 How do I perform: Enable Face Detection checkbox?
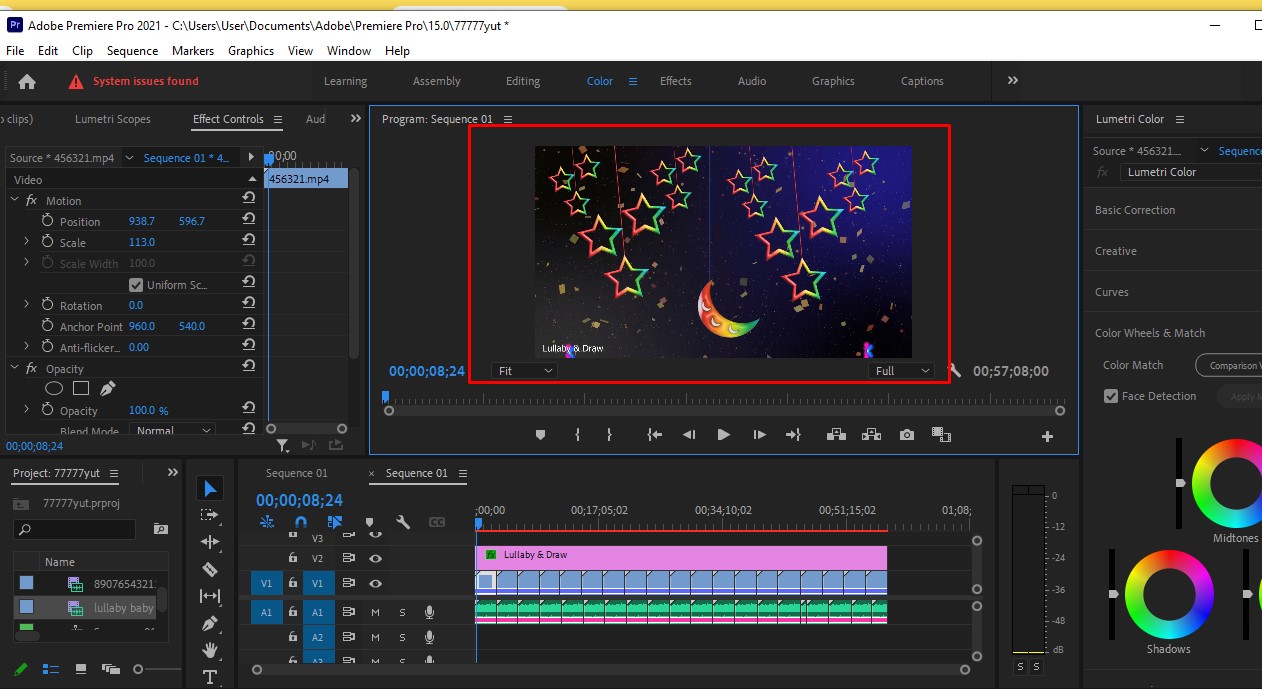(1111, 396)
